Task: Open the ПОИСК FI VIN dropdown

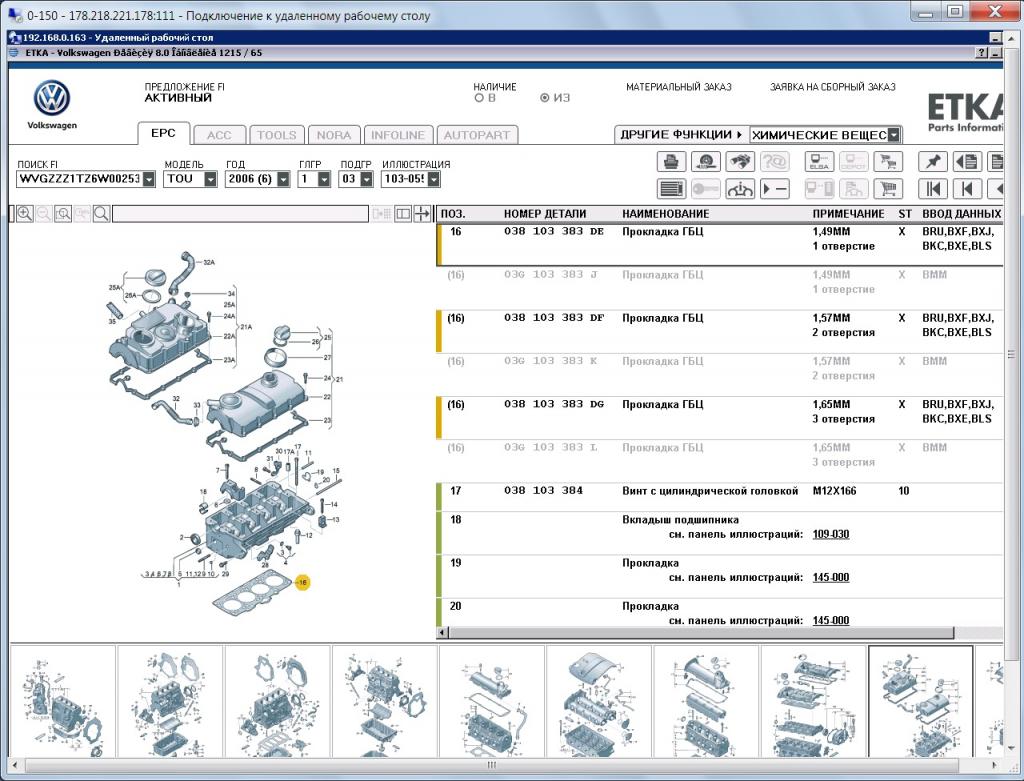Action: pos(149,179)
